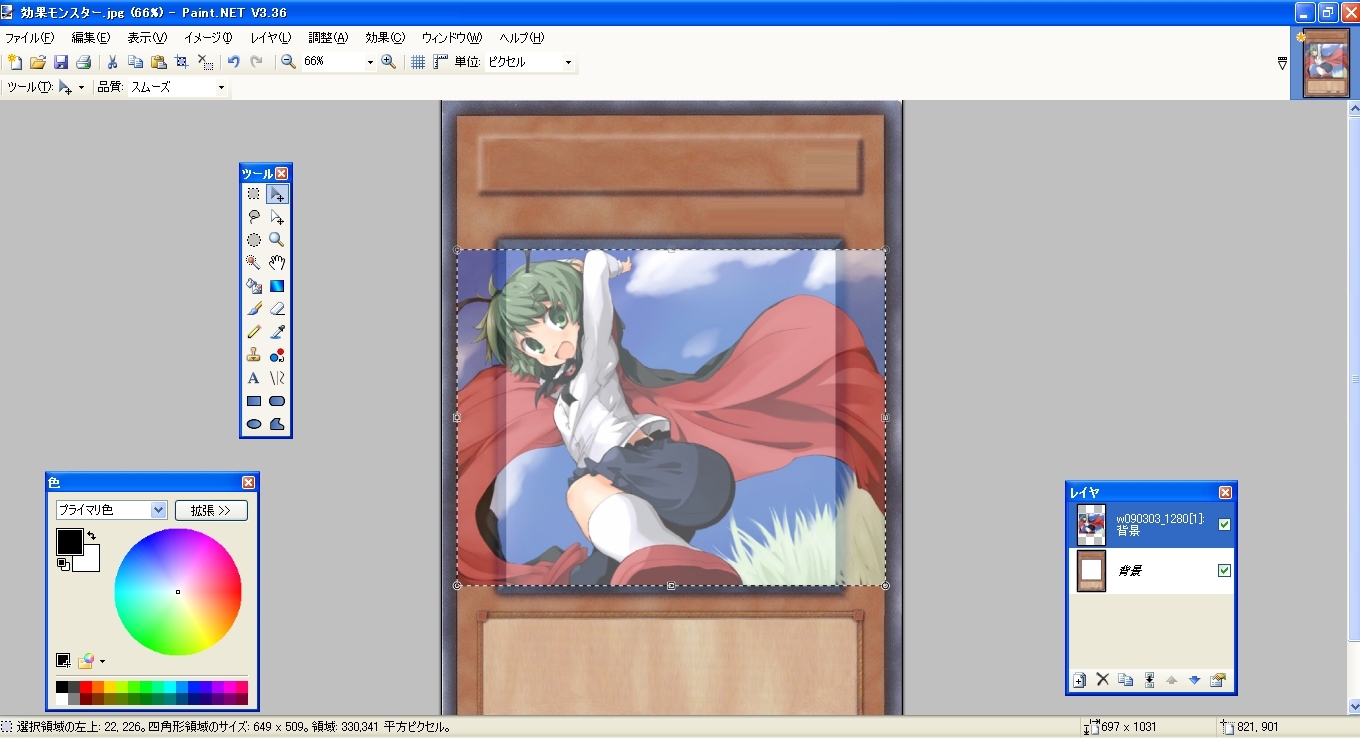This screenshot has width=1360, height=738.
Task: Click the 拡張 >> button in Colors window
Action: [x=211, y=510]
